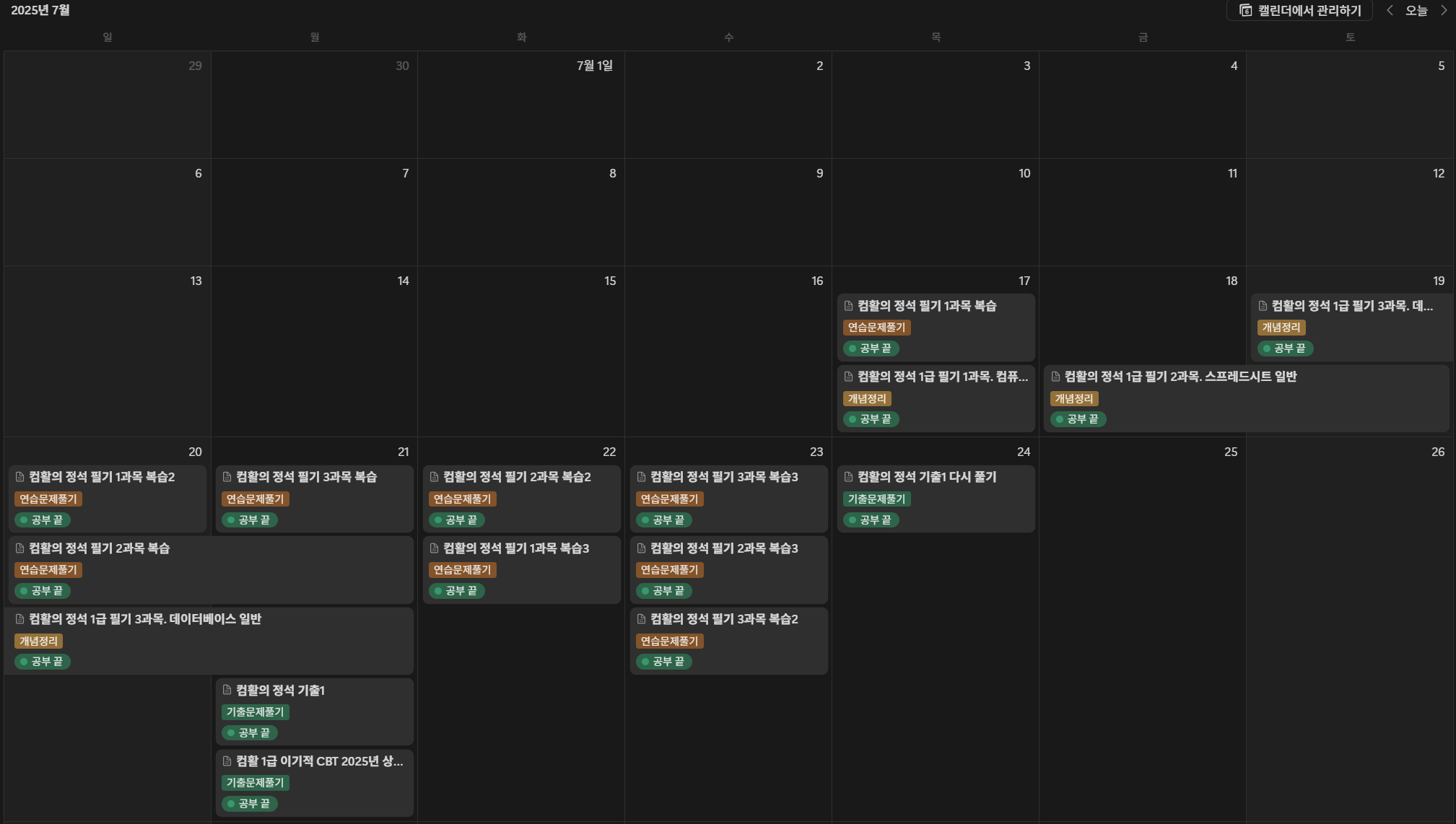Click 개념정리 tag on July 19 entry

tap(1281, 328)
